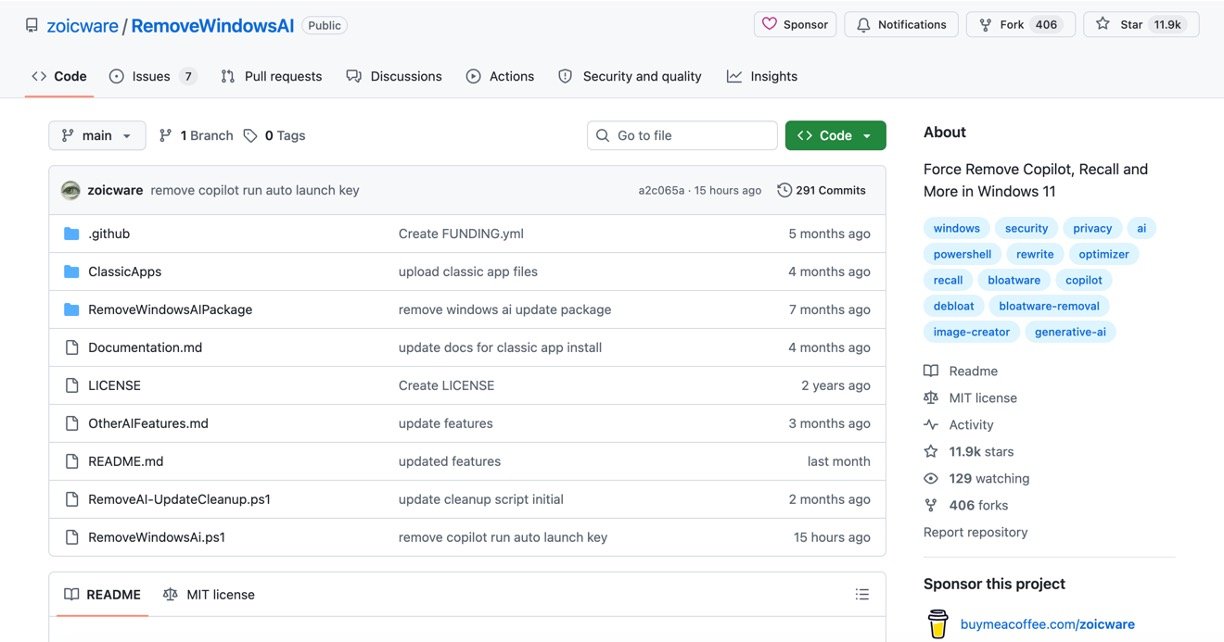Click the repository icon beside zoicware
Viewport: 1224px width, 642px height.
(x=32, y=25)
